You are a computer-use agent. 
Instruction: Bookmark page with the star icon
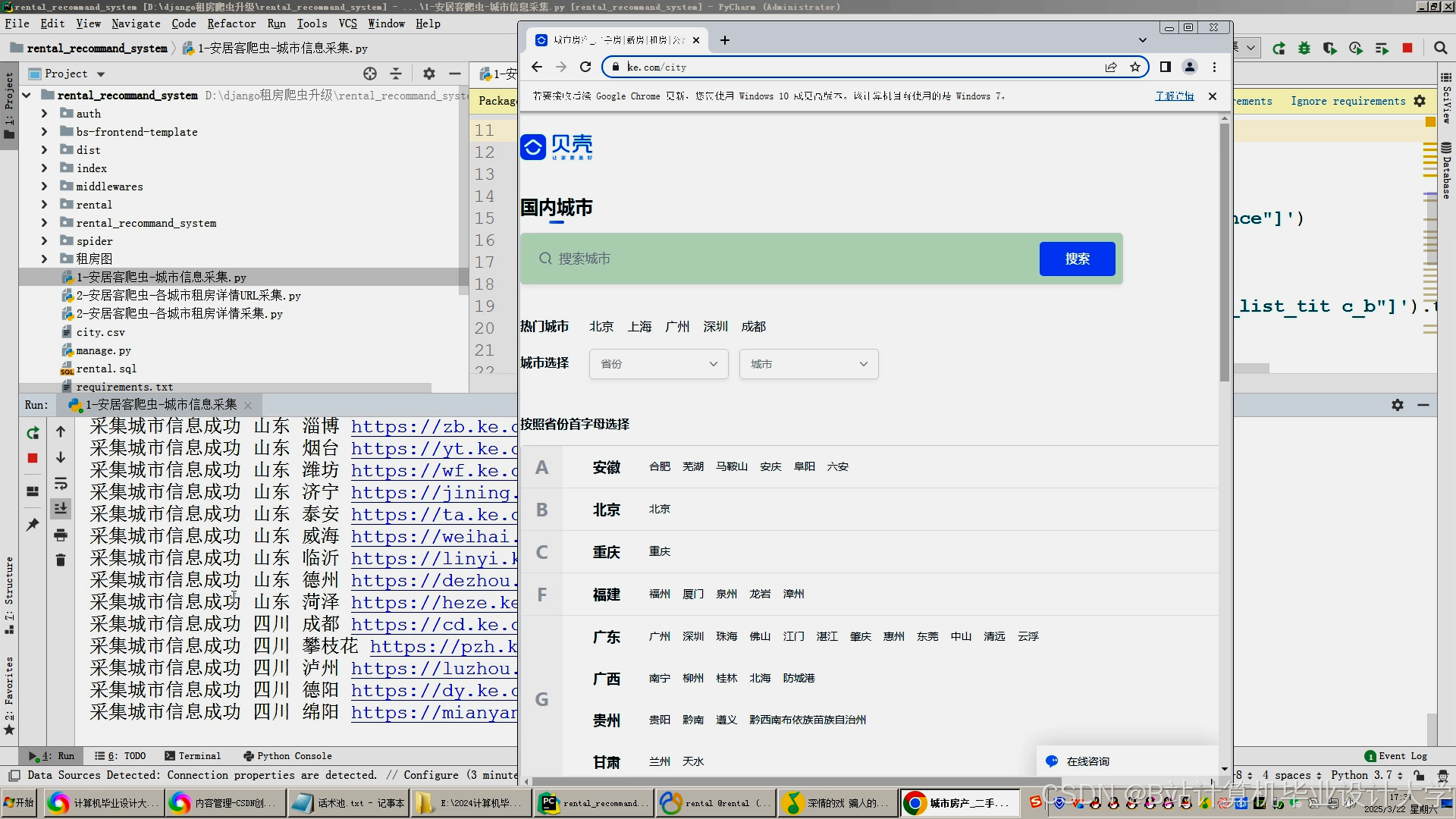click(x=1135, y=67)
